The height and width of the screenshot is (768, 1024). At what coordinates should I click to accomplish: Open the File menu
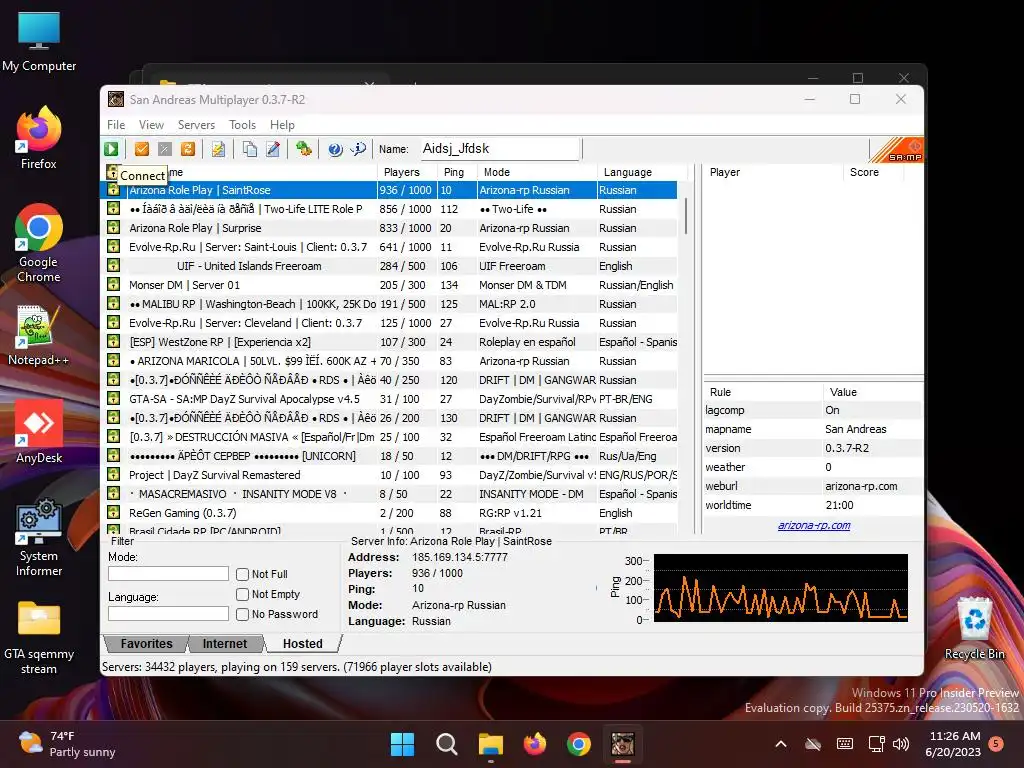[116, 125]
